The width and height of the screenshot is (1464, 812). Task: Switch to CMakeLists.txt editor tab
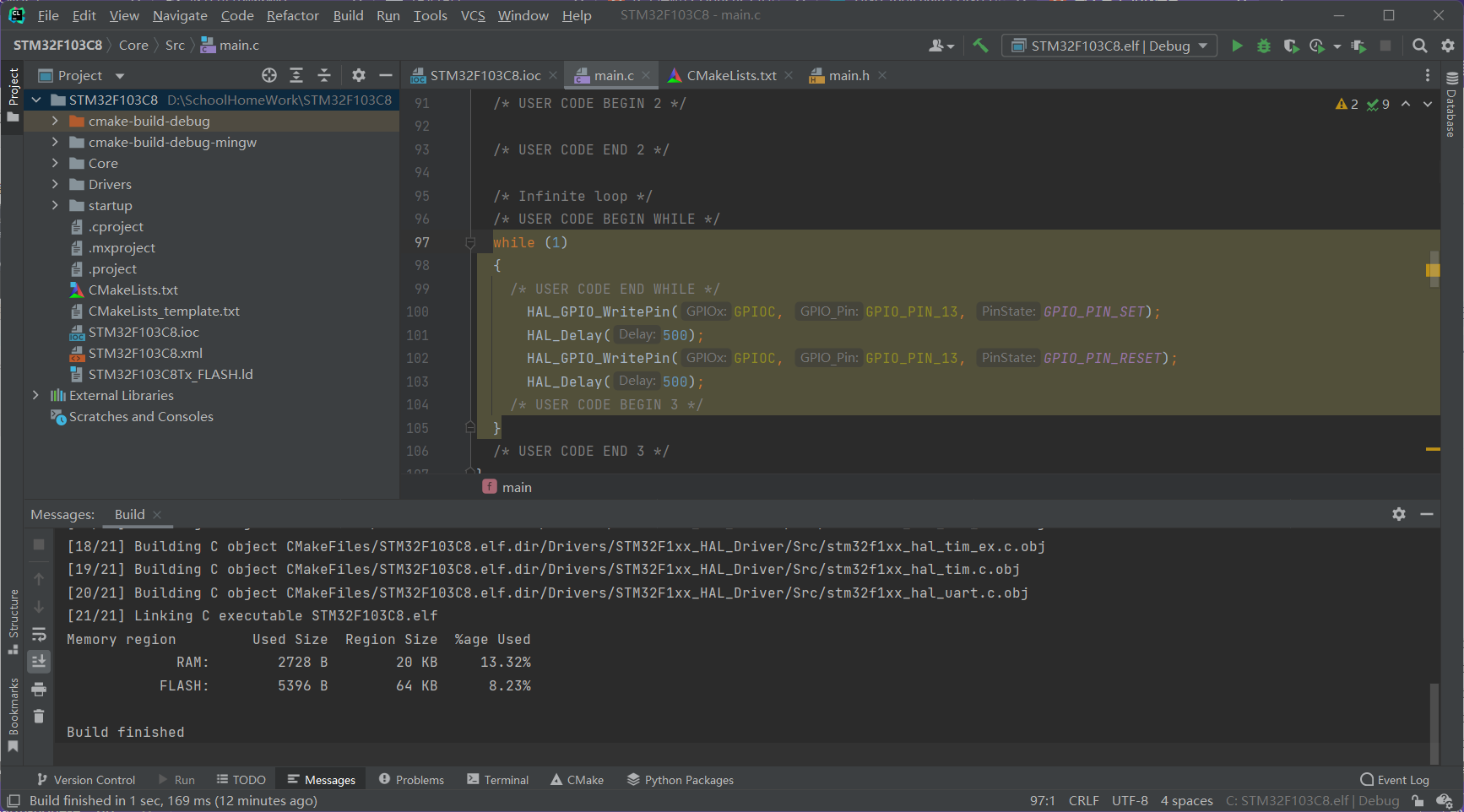tap(731, 75)
